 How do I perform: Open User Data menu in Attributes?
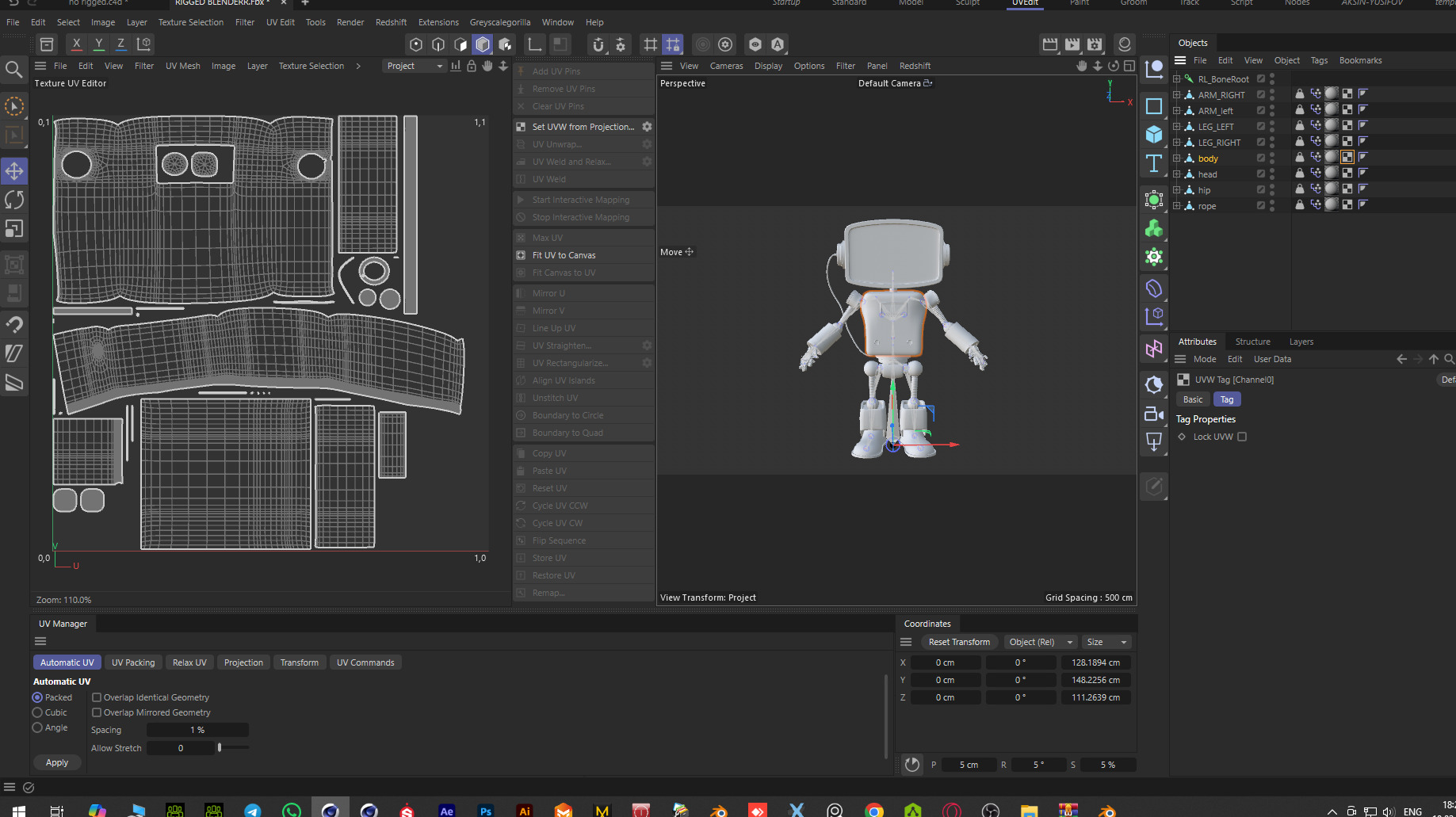pos(1272,359)
